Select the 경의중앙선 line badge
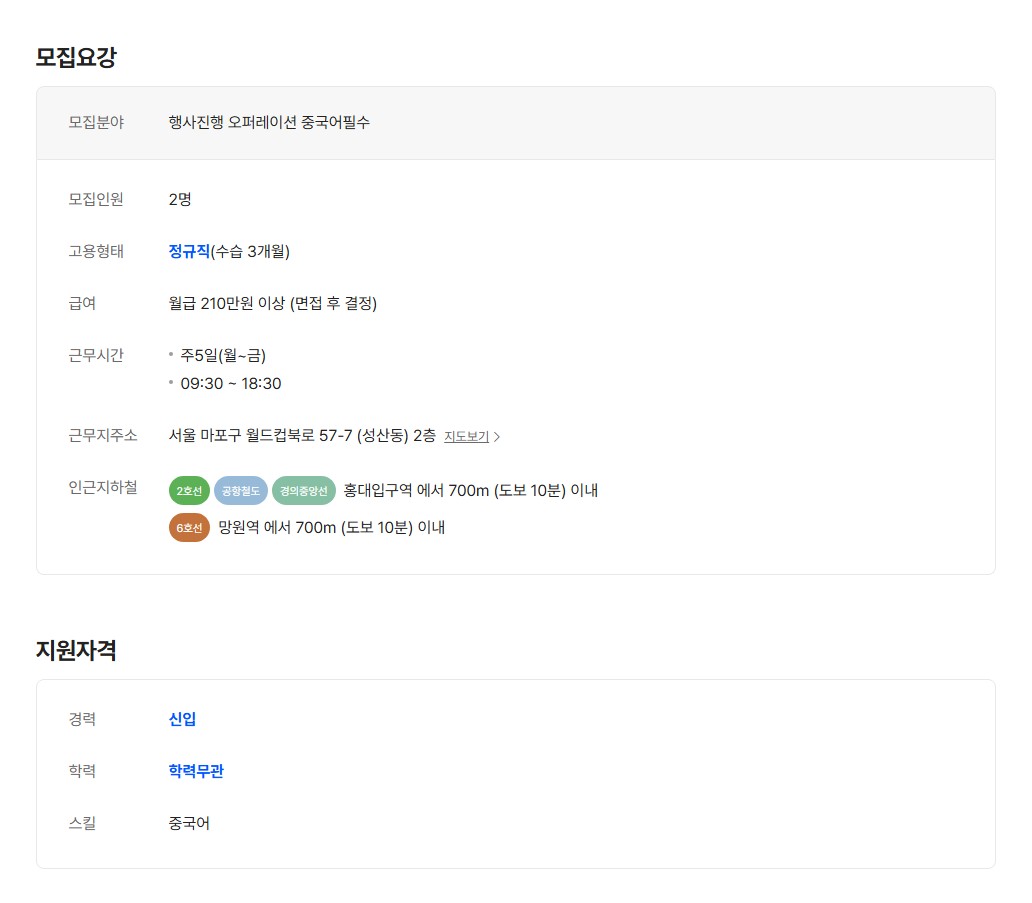 [303, 491]
